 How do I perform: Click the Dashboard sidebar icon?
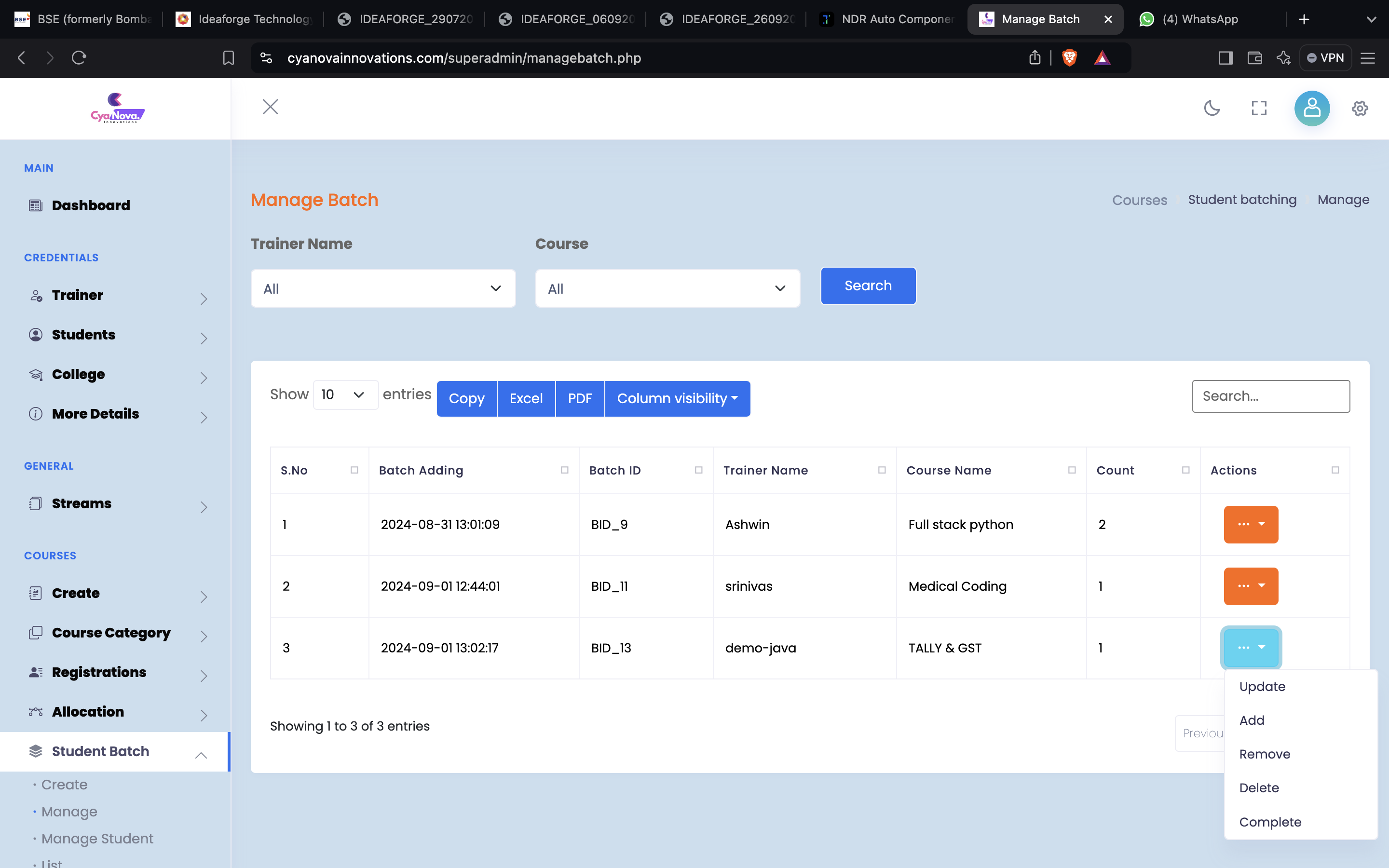[36, 205]
